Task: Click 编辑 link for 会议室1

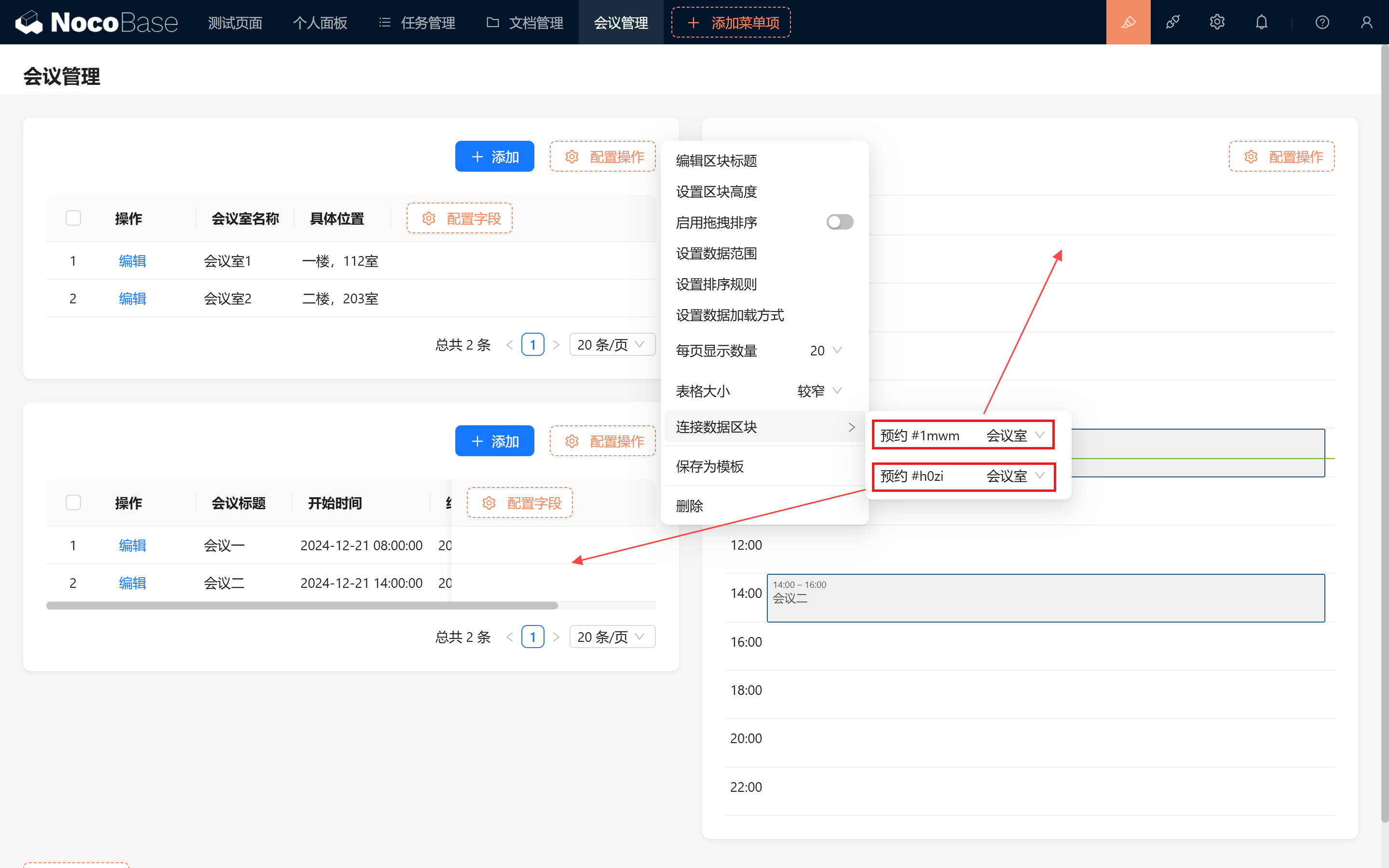Action: 132,261
